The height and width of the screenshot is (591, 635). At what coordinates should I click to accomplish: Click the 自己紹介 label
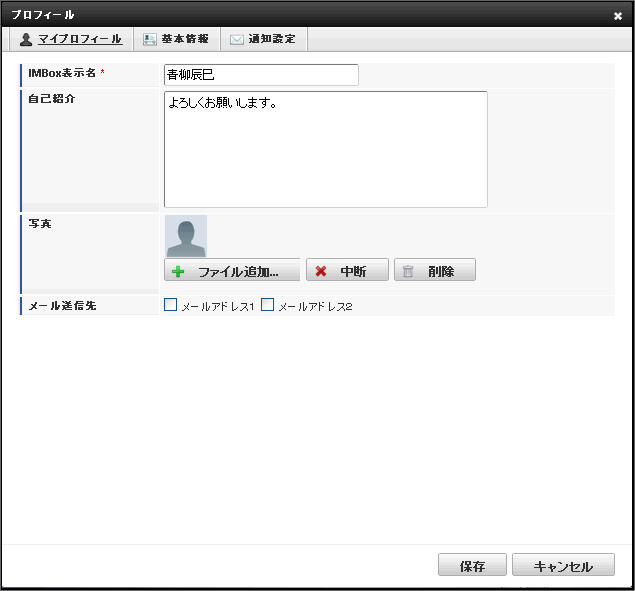51,98
